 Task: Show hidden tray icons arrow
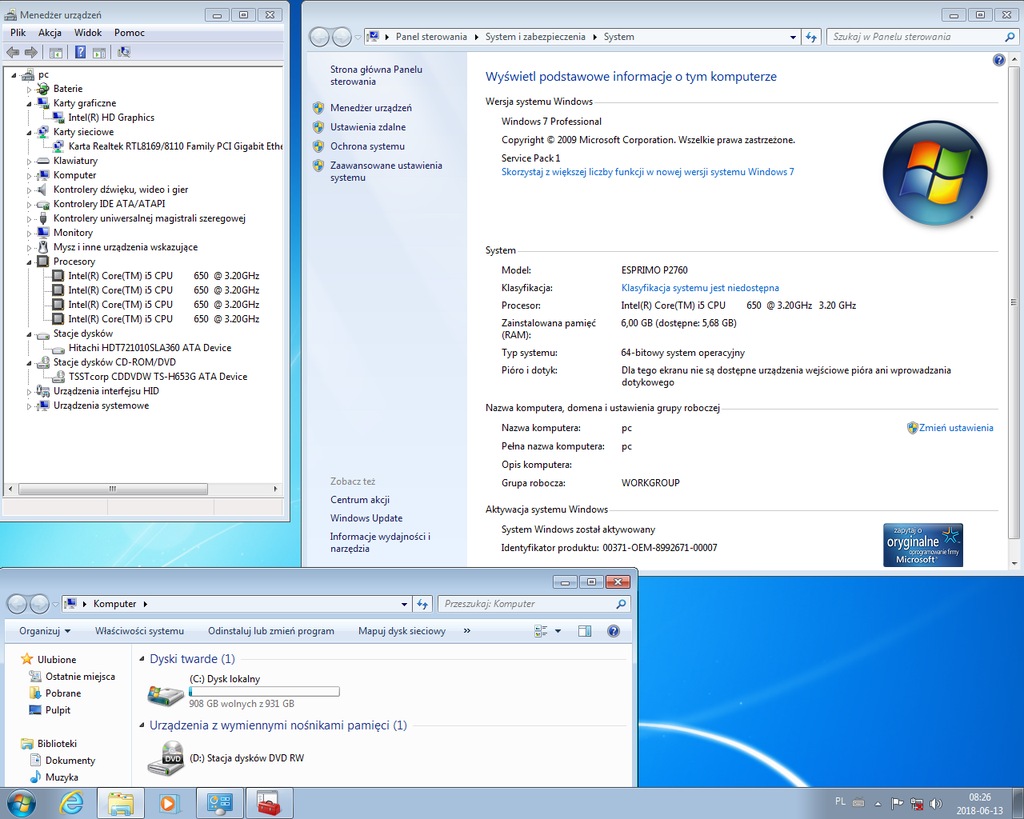tap(878, 803)
